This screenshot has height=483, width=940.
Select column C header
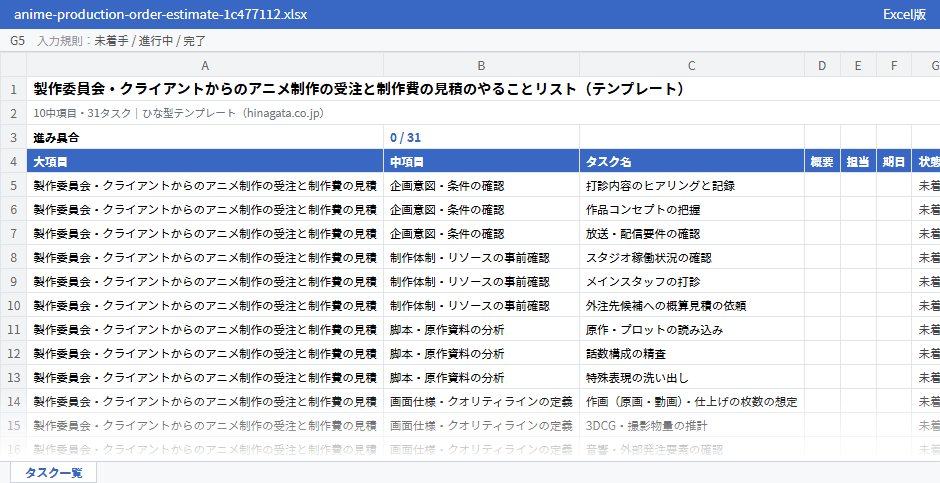pyautogui.click(x=692, y=65)
